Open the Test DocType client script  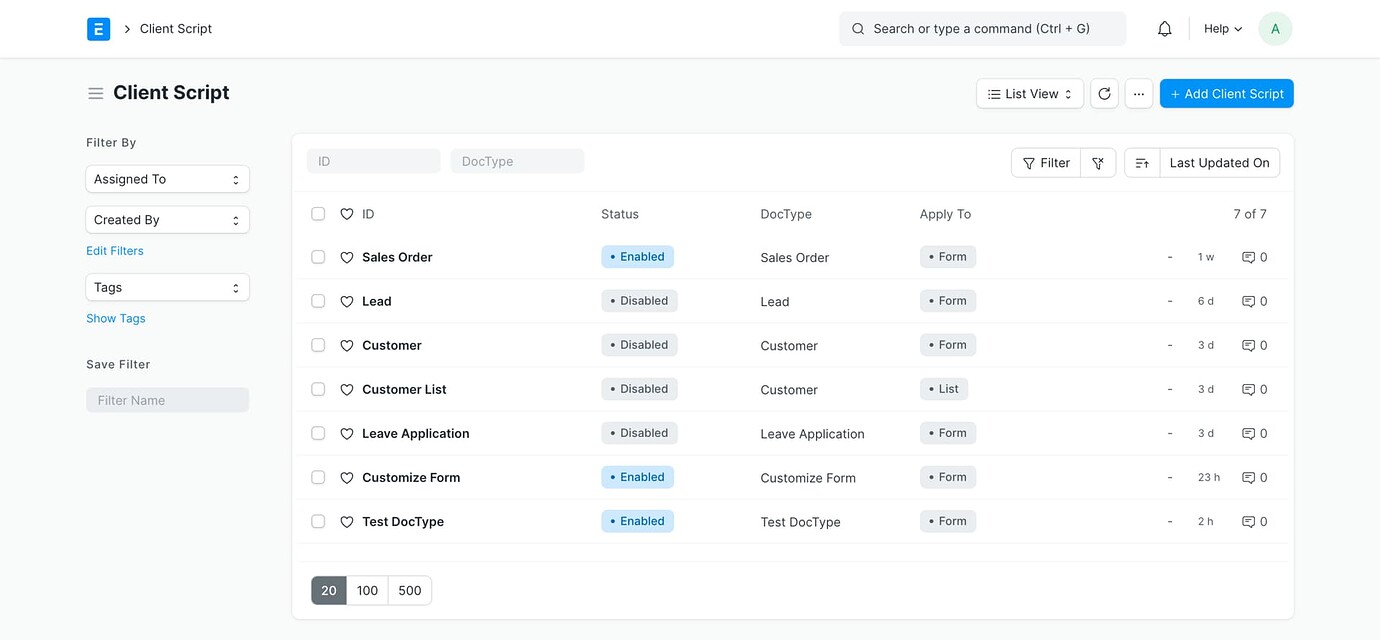[403, 521]
